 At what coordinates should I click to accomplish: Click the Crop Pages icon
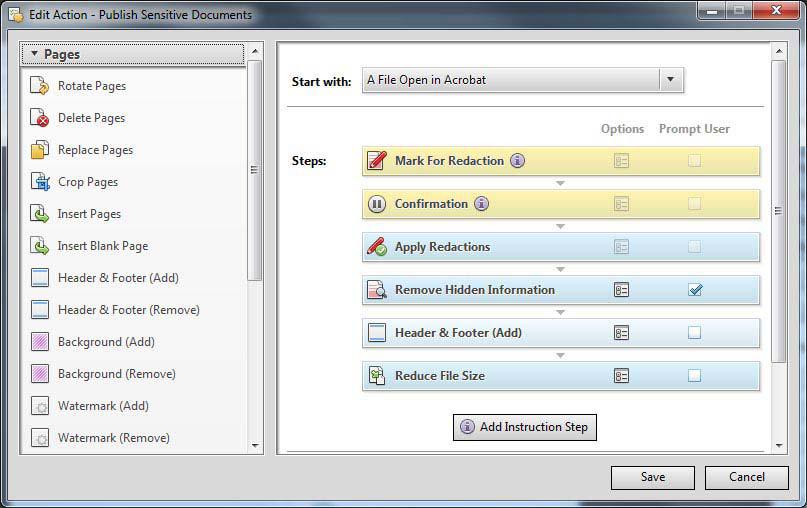[x=40, y=181]
